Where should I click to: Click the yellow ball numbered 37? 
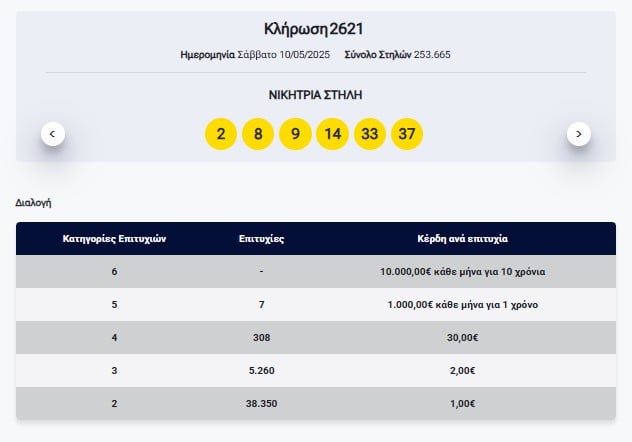[407, 134]
